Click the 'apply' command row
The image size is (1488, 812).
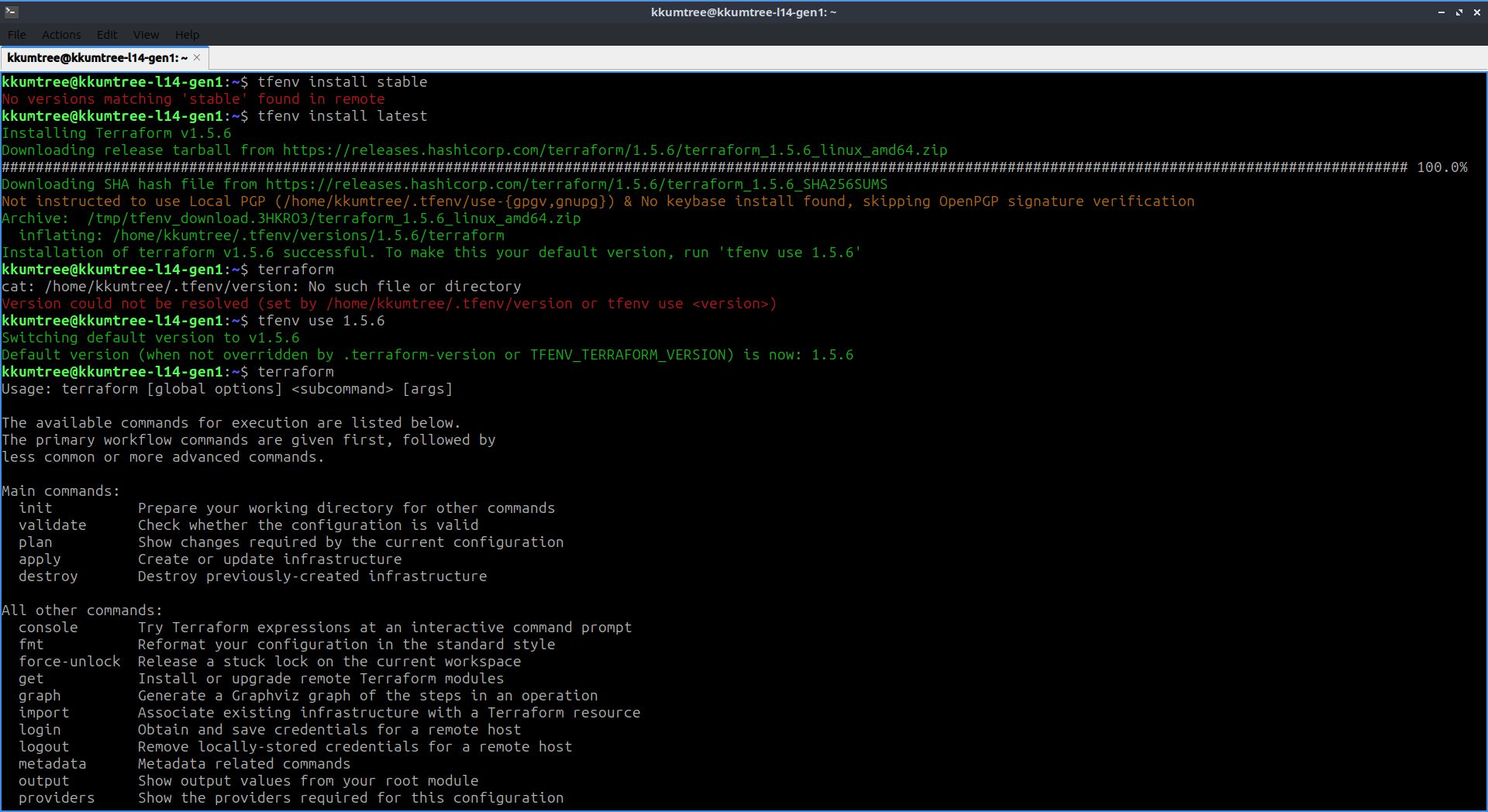[x=210, y=559]
